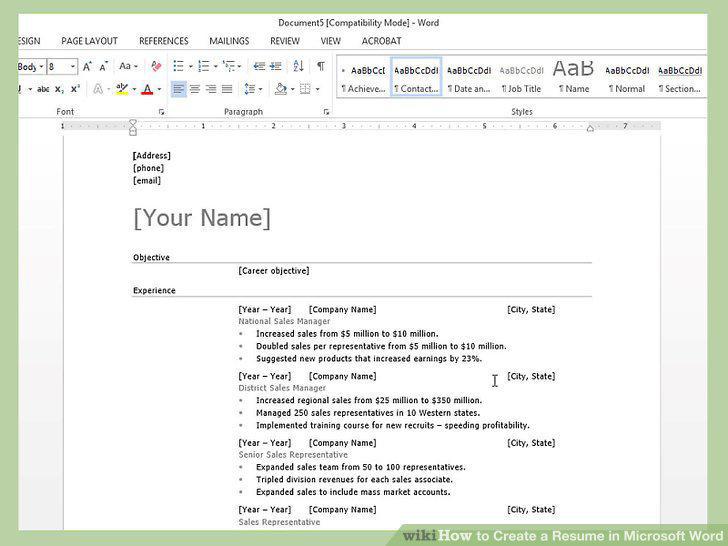Open the font name combo box
Screen dimensions: 728x546
coord(32,67)
